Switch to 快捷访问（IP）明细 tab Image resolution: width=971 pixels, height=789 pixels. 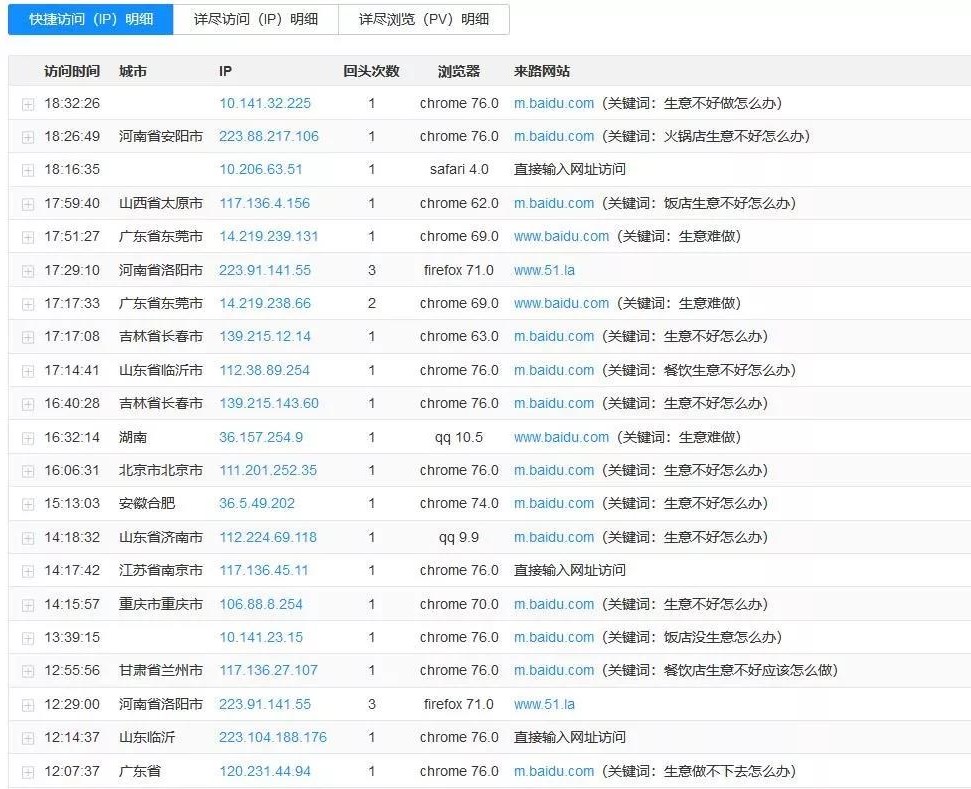90,19
